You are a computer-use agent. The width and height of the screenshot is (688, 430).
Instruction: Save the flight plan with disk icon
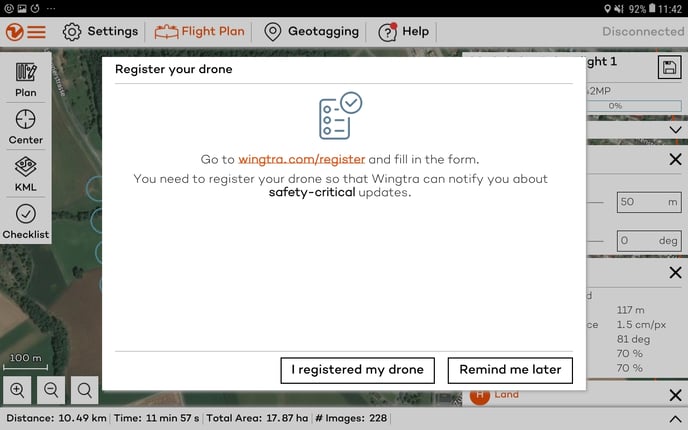669,67
